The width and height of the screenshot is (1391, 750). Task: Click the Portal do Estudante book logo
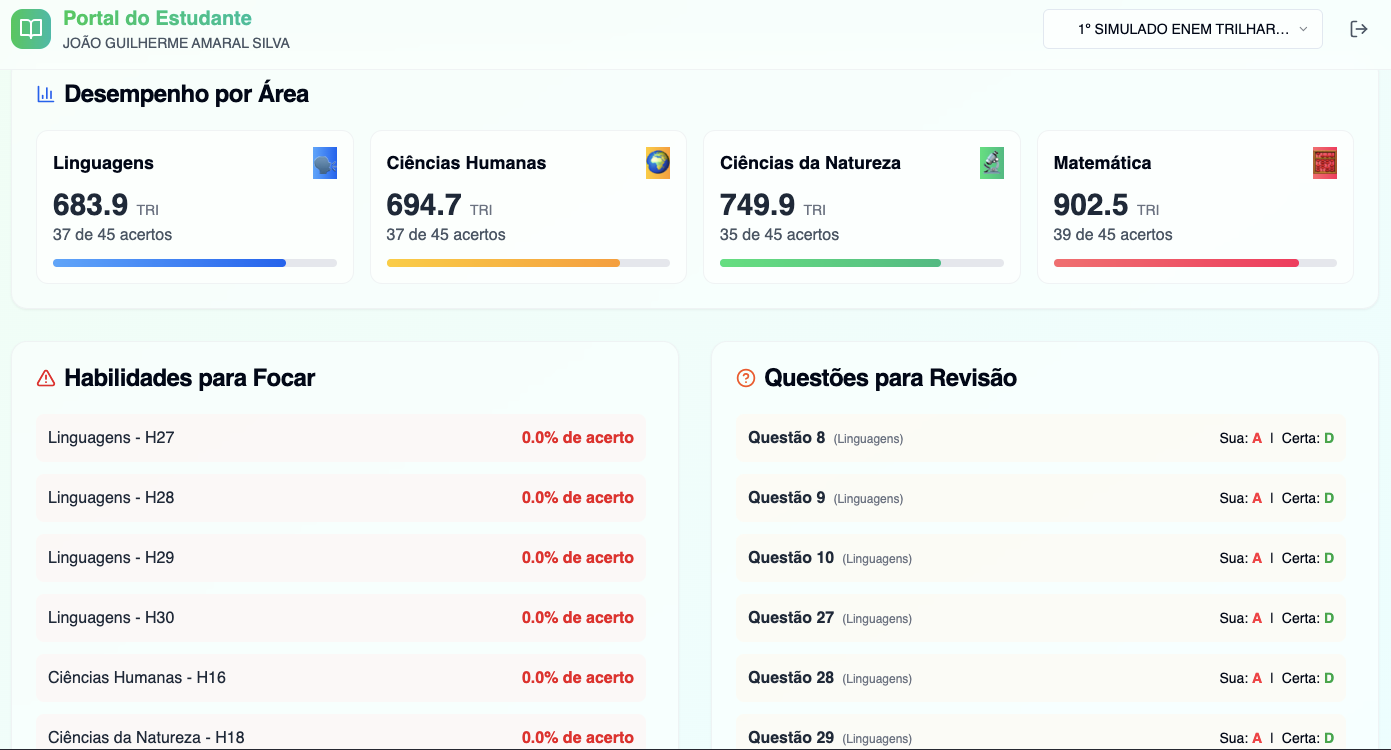pos(31,29)
